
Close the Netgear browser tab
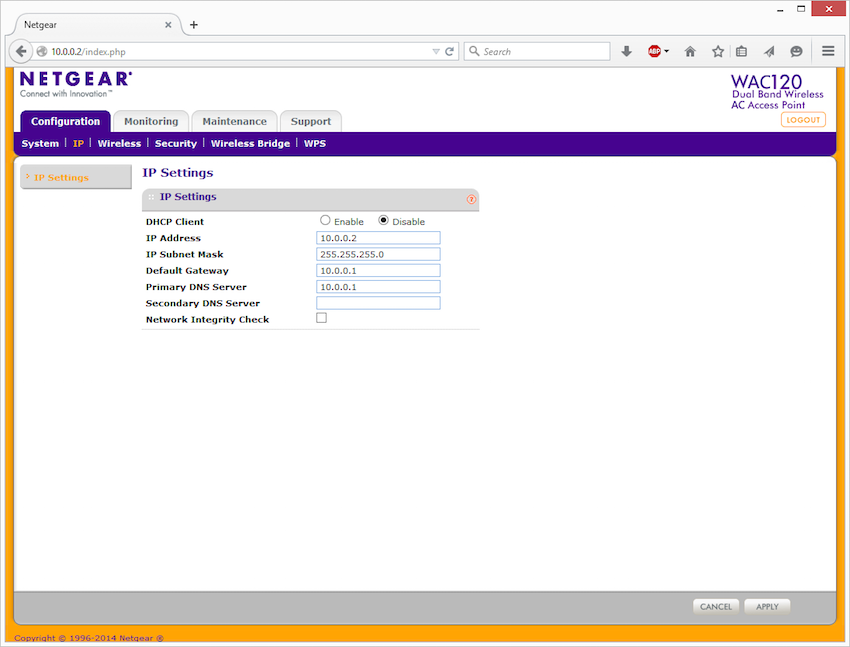(x=168, y=25)
